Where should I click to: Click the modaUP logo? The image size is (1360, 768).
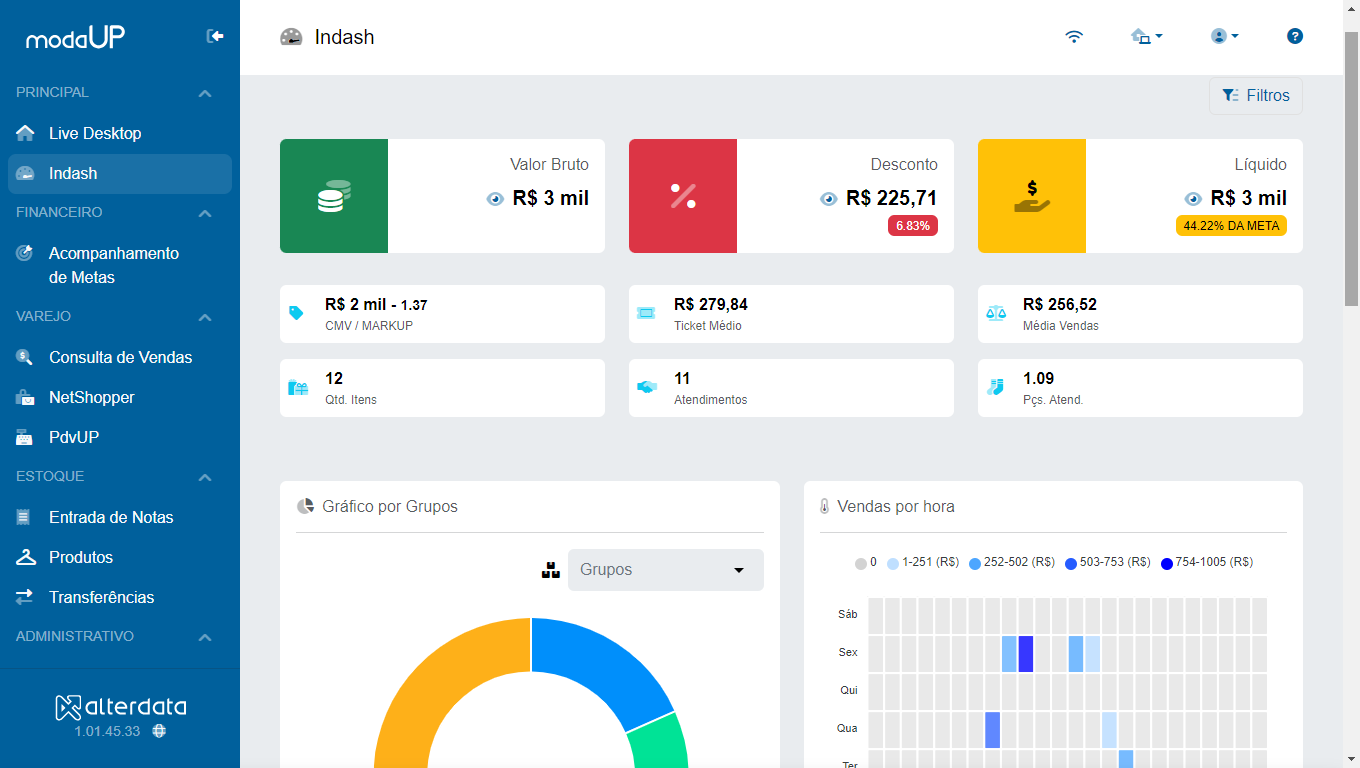tap(75, 37)
